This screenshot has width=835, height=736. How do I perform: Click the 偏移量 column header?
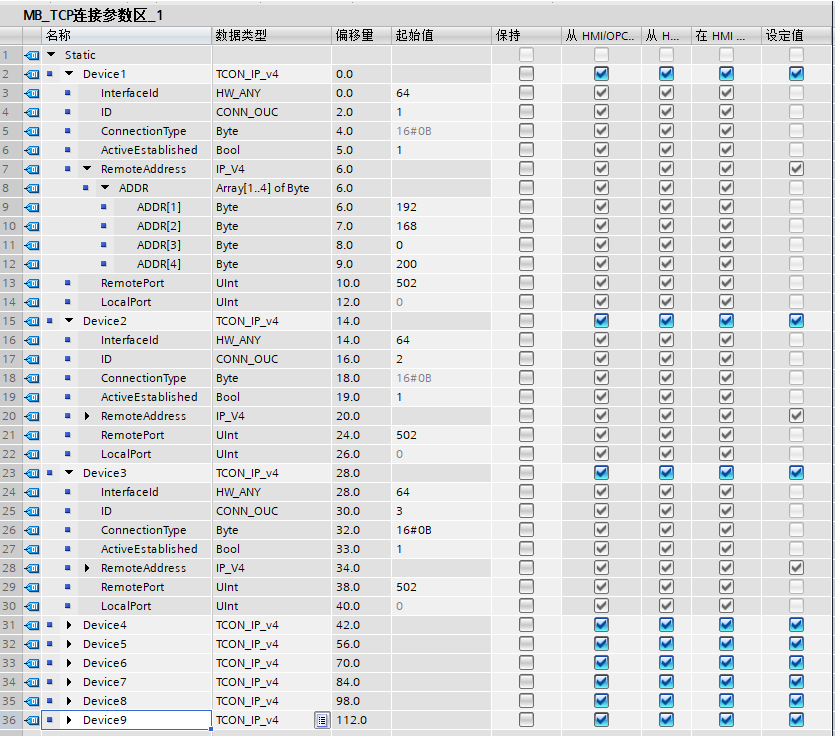tap(362, 36)
